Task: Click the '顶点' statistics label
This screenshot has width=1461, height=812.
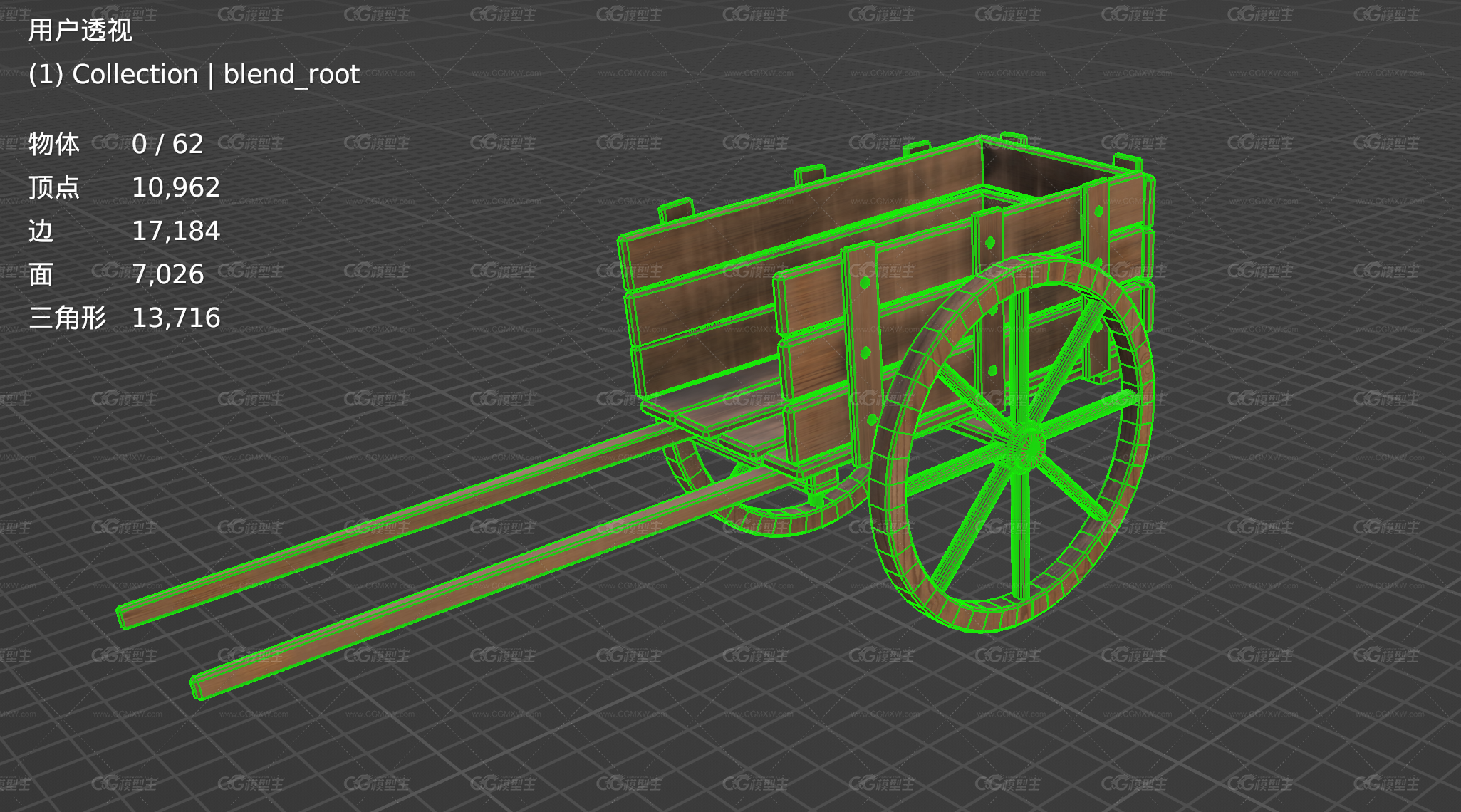Action: pyautogui.click(x=54, y=188)
